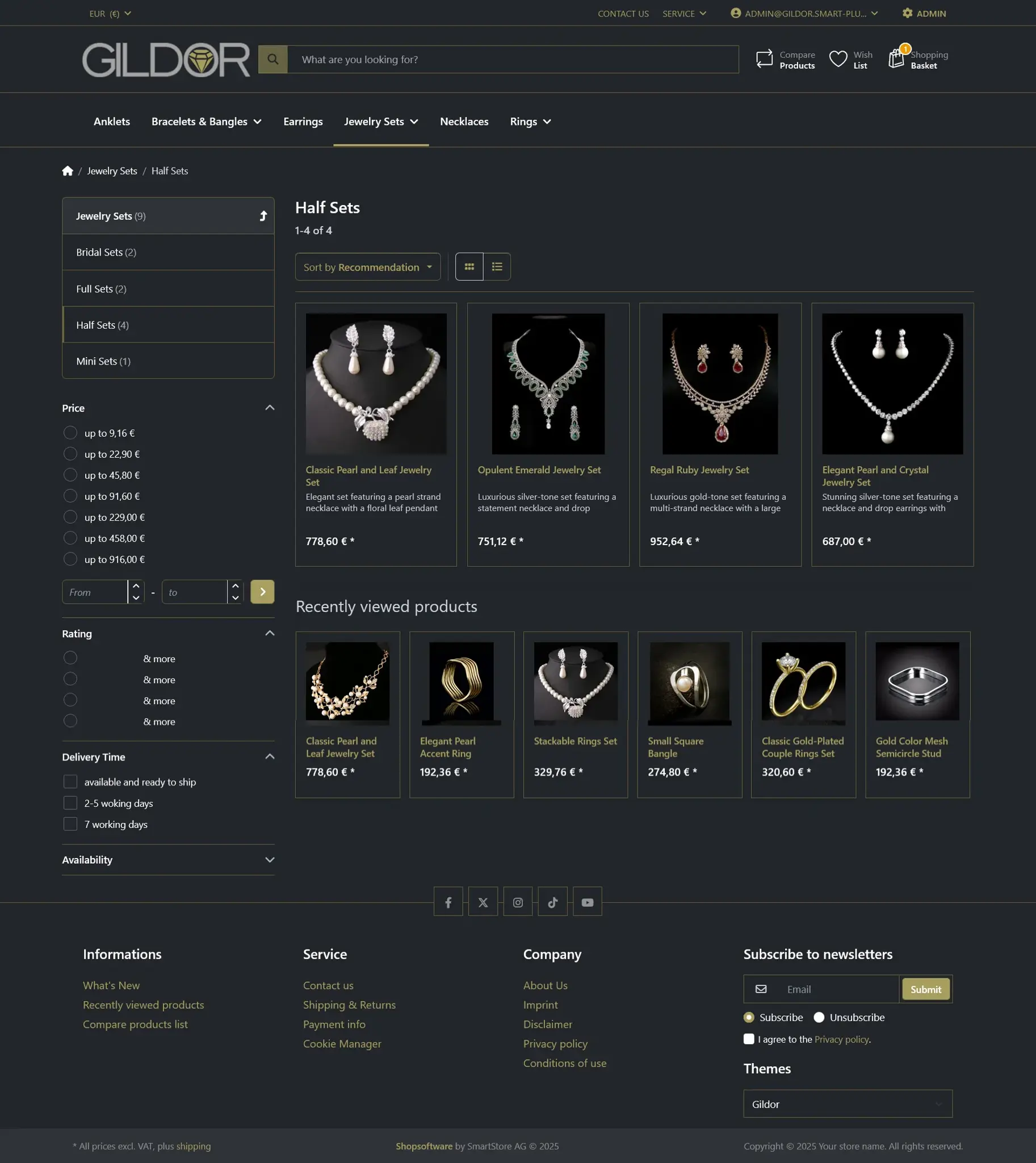The image size is (1036, 1163).
Task: Click in the search input field
Action: coord(513,59)
